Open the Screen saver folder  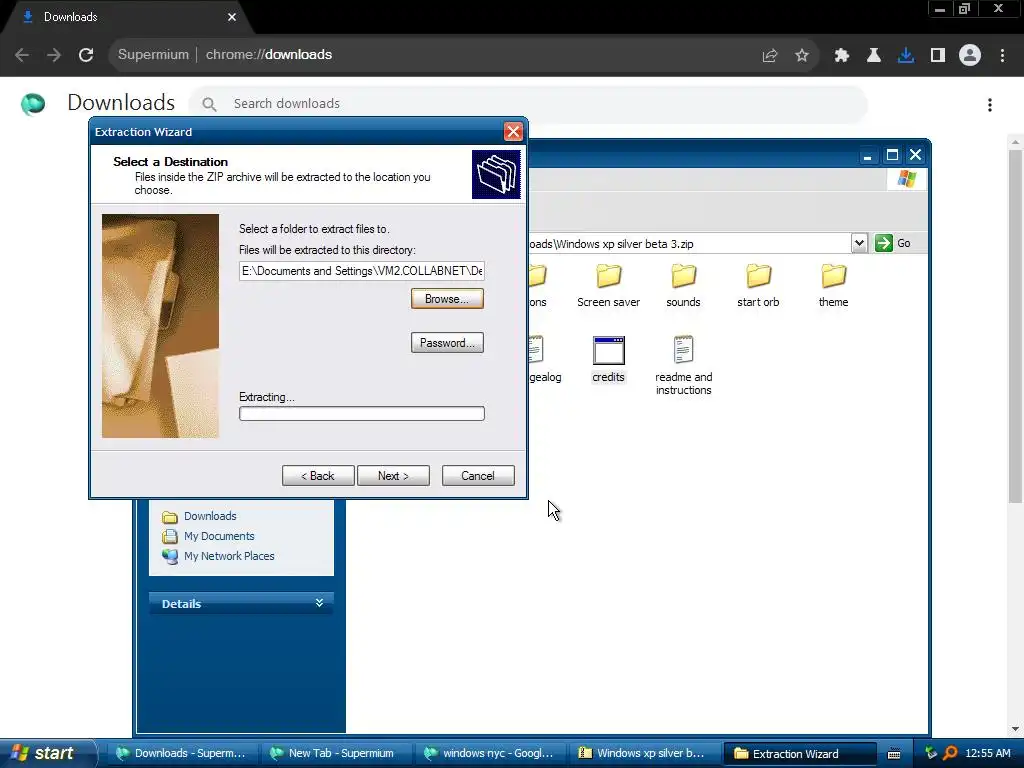coord(609,285)
